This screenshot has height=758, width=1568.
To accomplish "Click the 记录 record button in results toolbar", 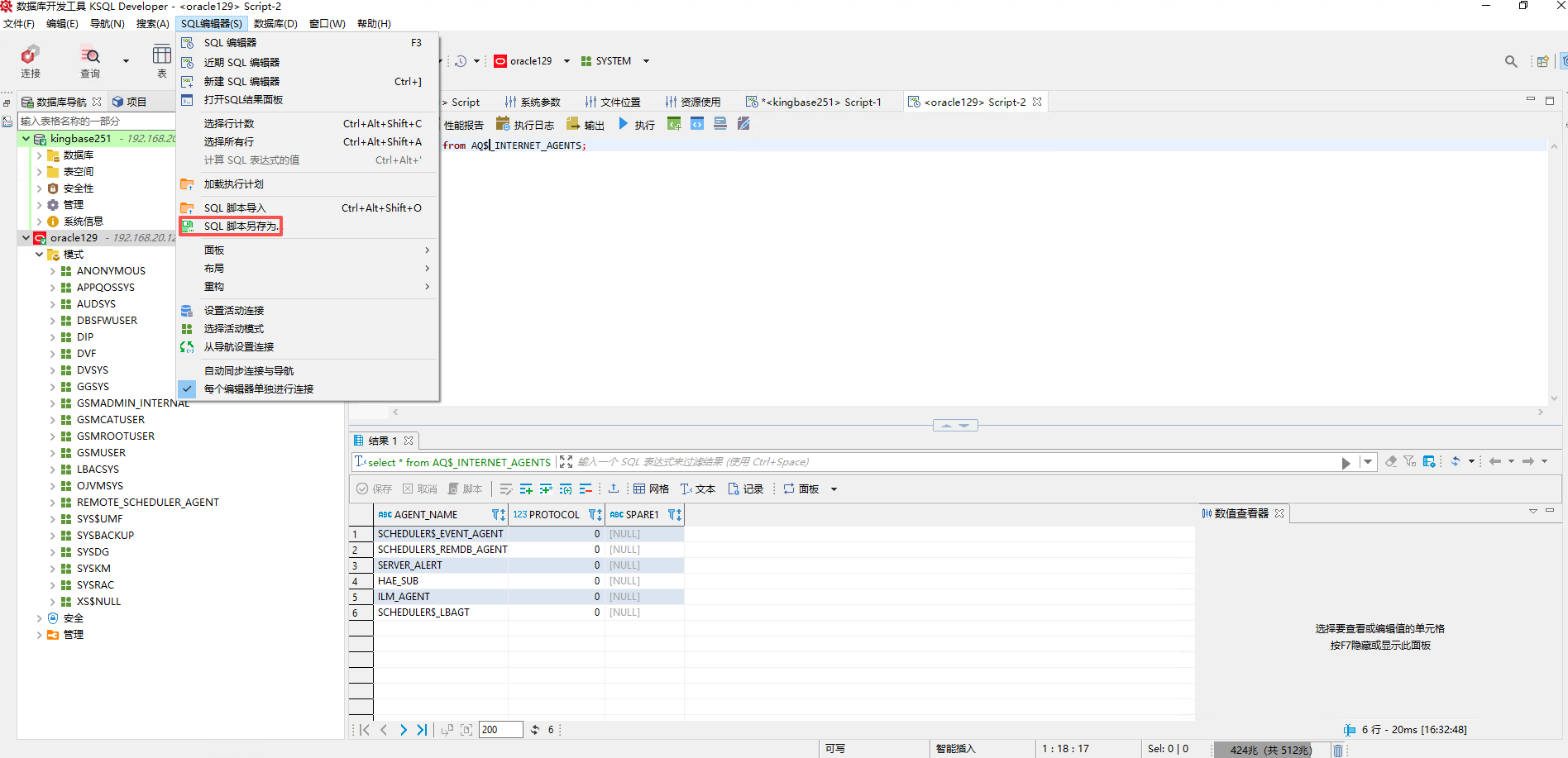I will click(x=745, y=489).
